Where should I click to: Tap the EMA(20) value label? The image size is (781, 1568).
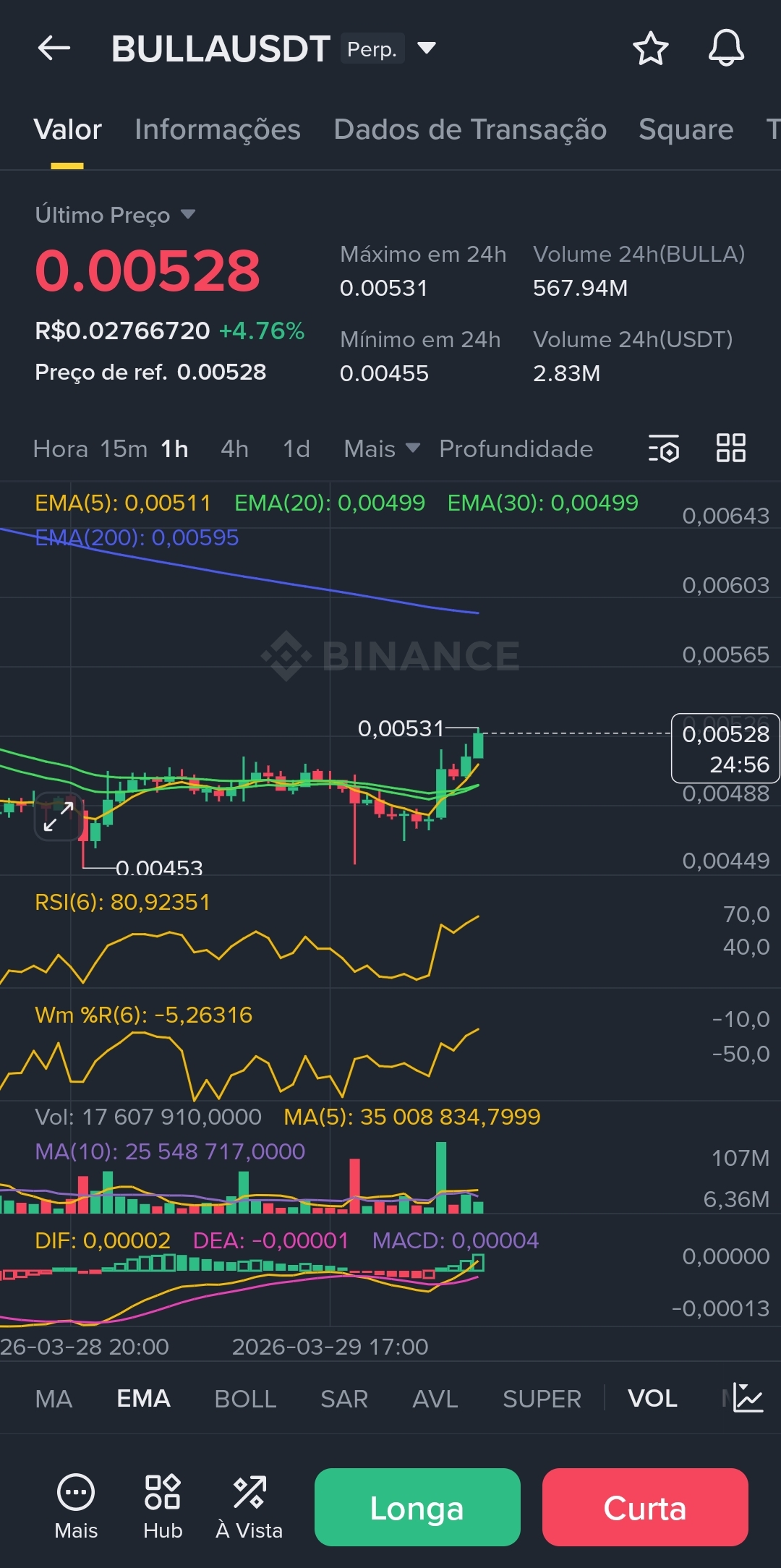(330, 503)
